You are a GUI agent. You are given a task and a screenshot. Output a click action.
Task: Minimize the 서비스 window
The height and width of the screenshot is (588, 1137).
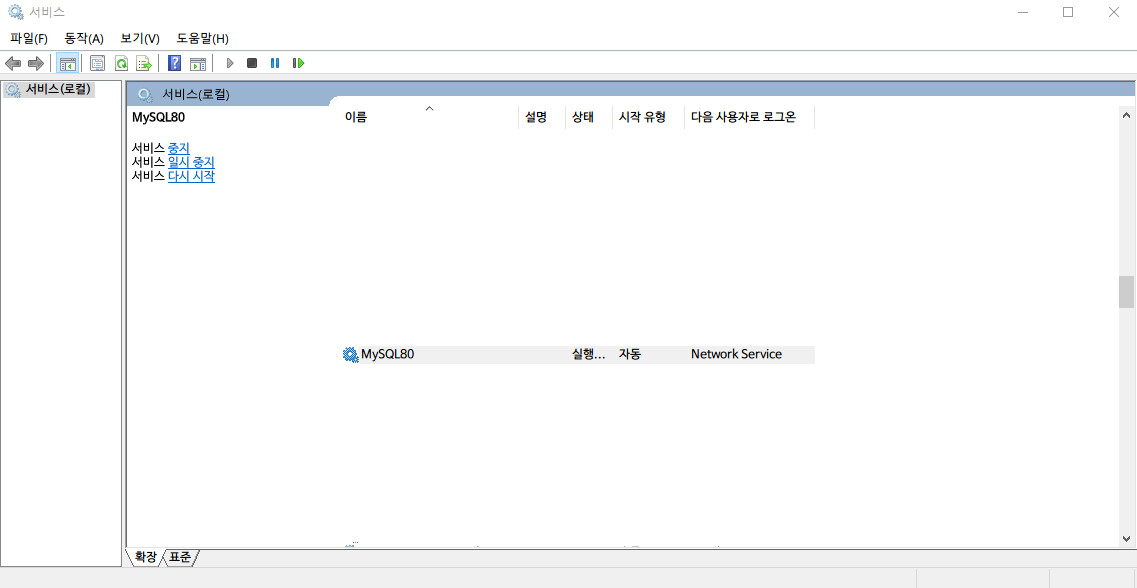1023,12
